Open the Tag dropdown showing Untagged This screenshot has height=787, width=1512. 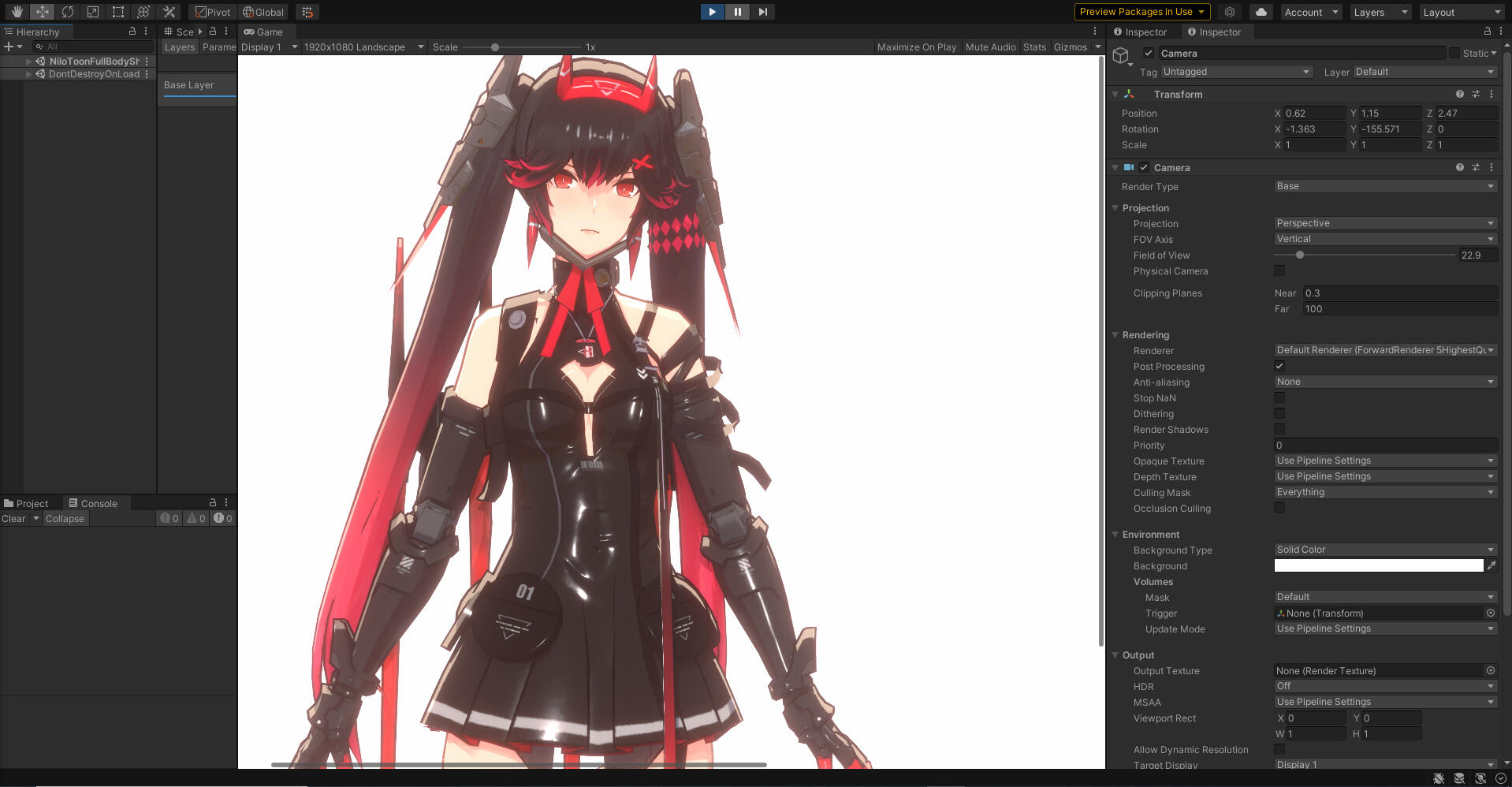tap(1236, 72)
